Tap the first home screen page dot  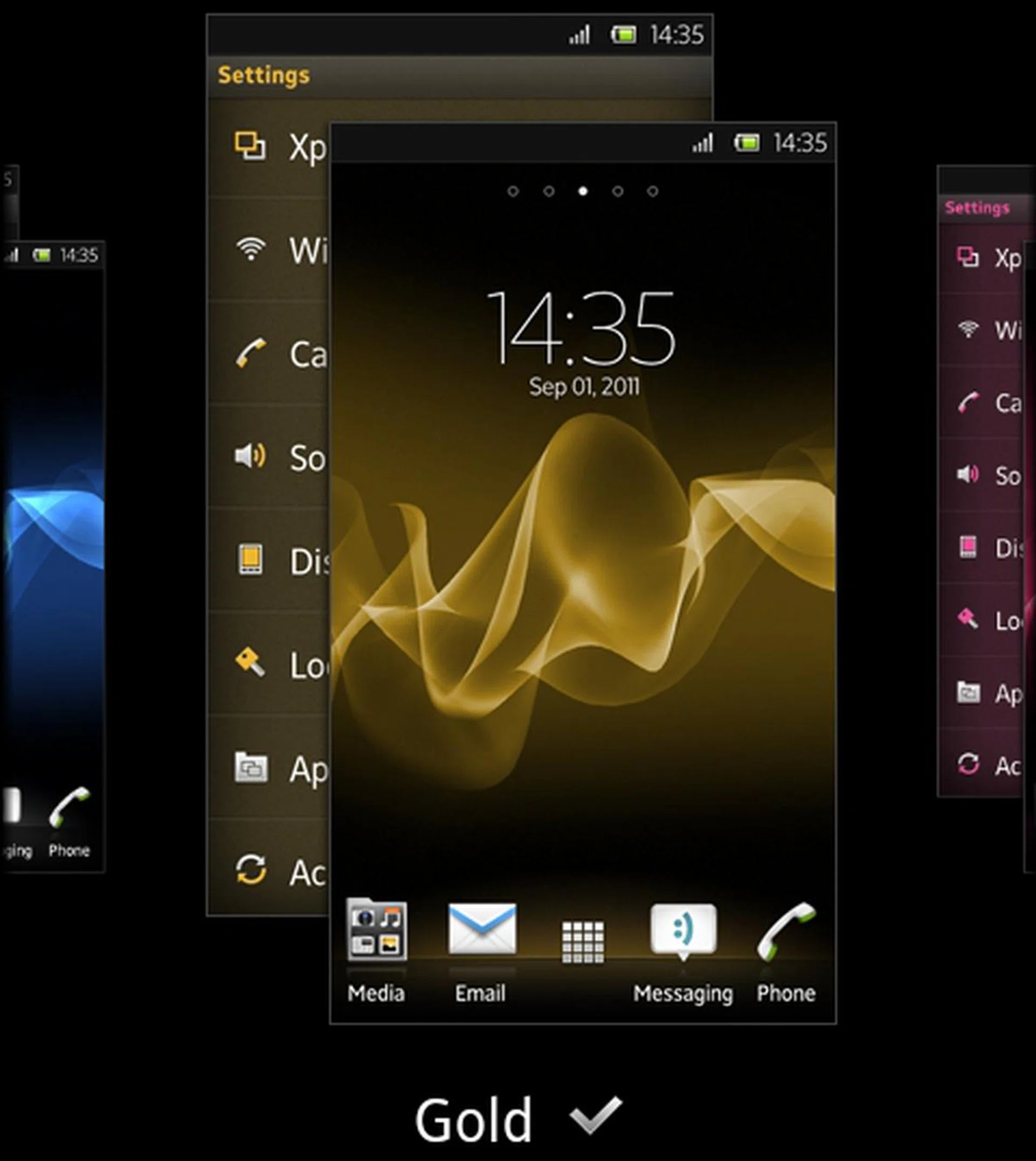513,191
